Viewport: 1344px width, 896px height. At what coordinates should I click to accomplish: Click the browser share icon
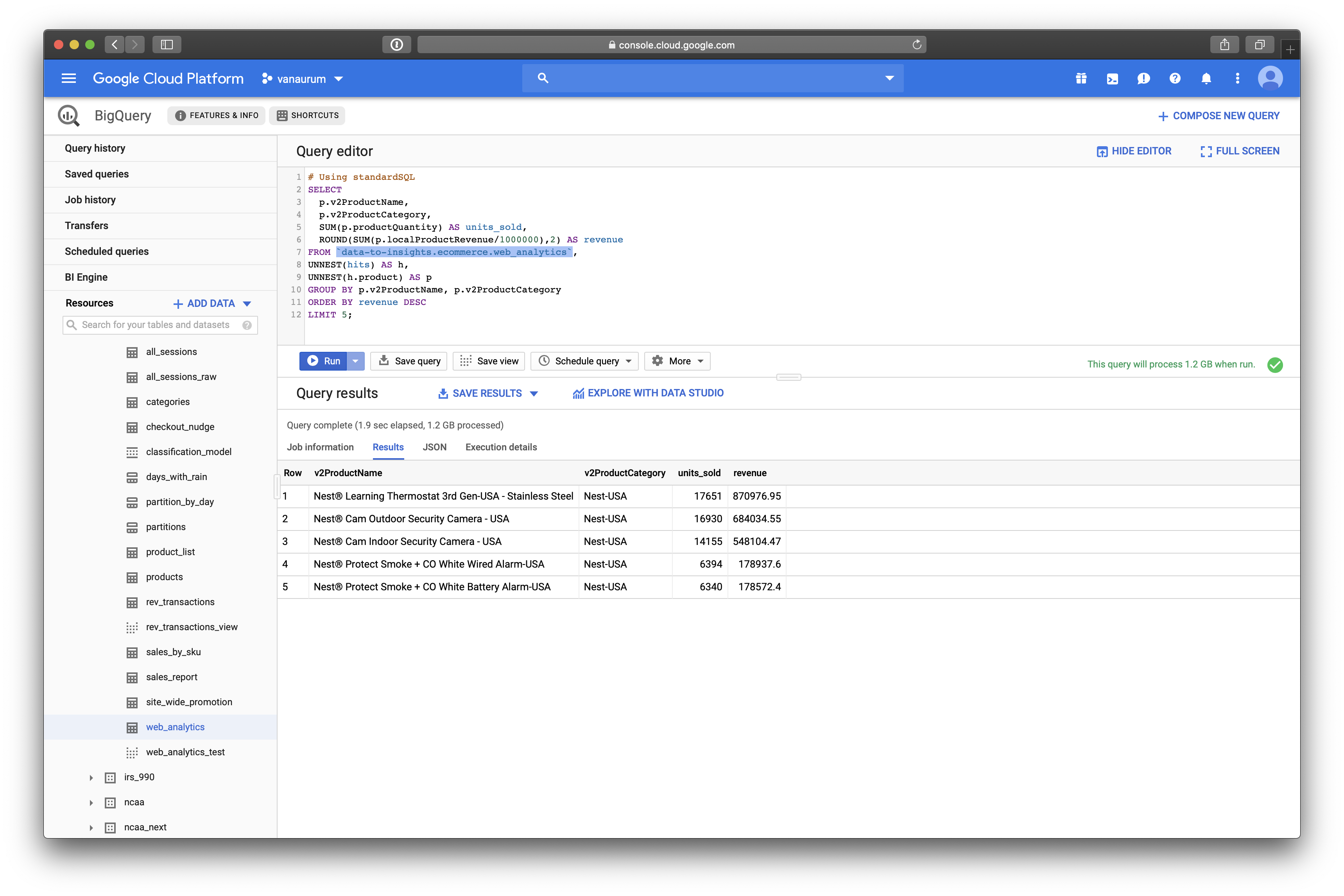pyautogui.click(x=1224, y=45)
